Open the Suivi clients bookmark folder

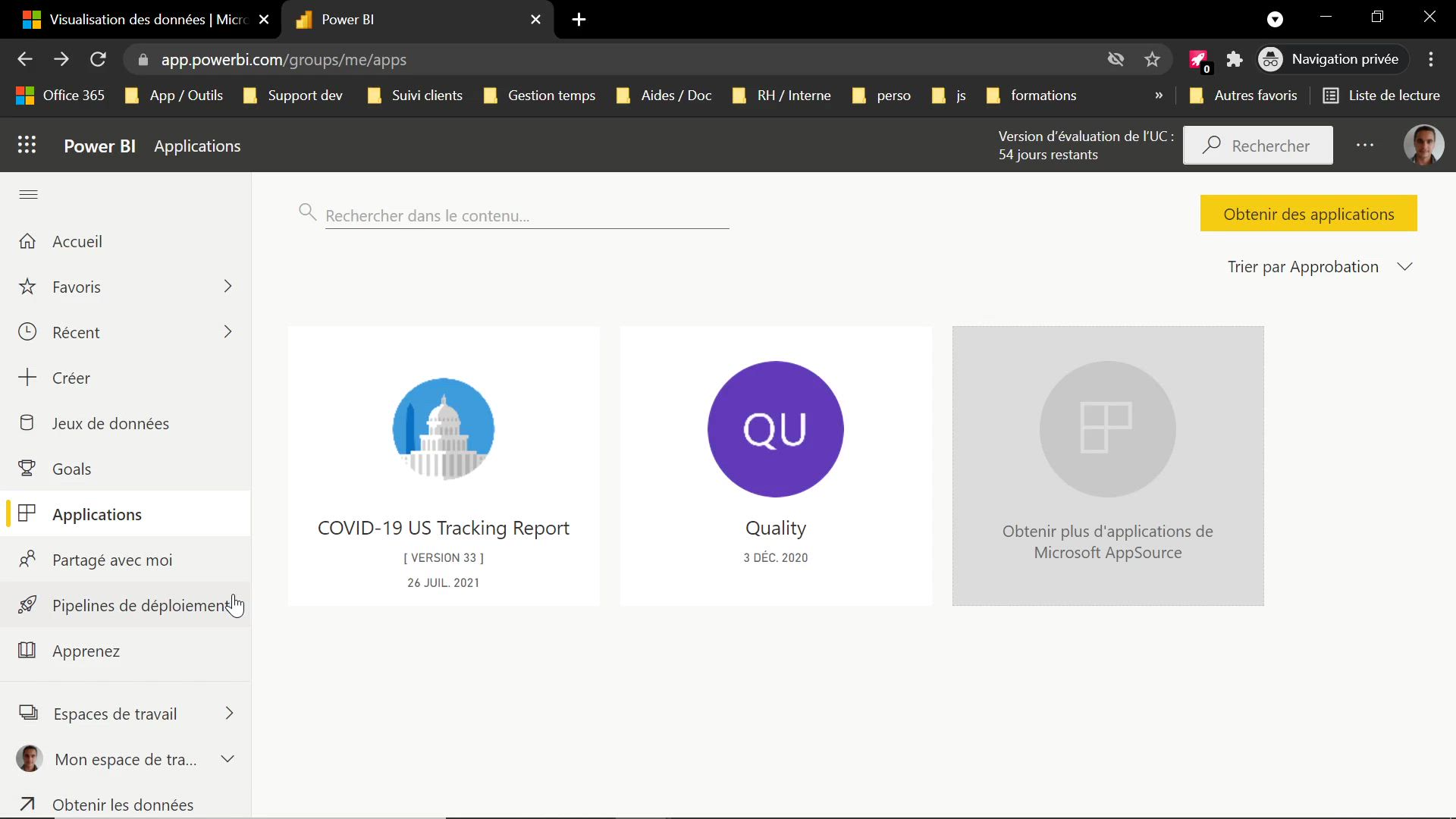(x=415, y=96)
